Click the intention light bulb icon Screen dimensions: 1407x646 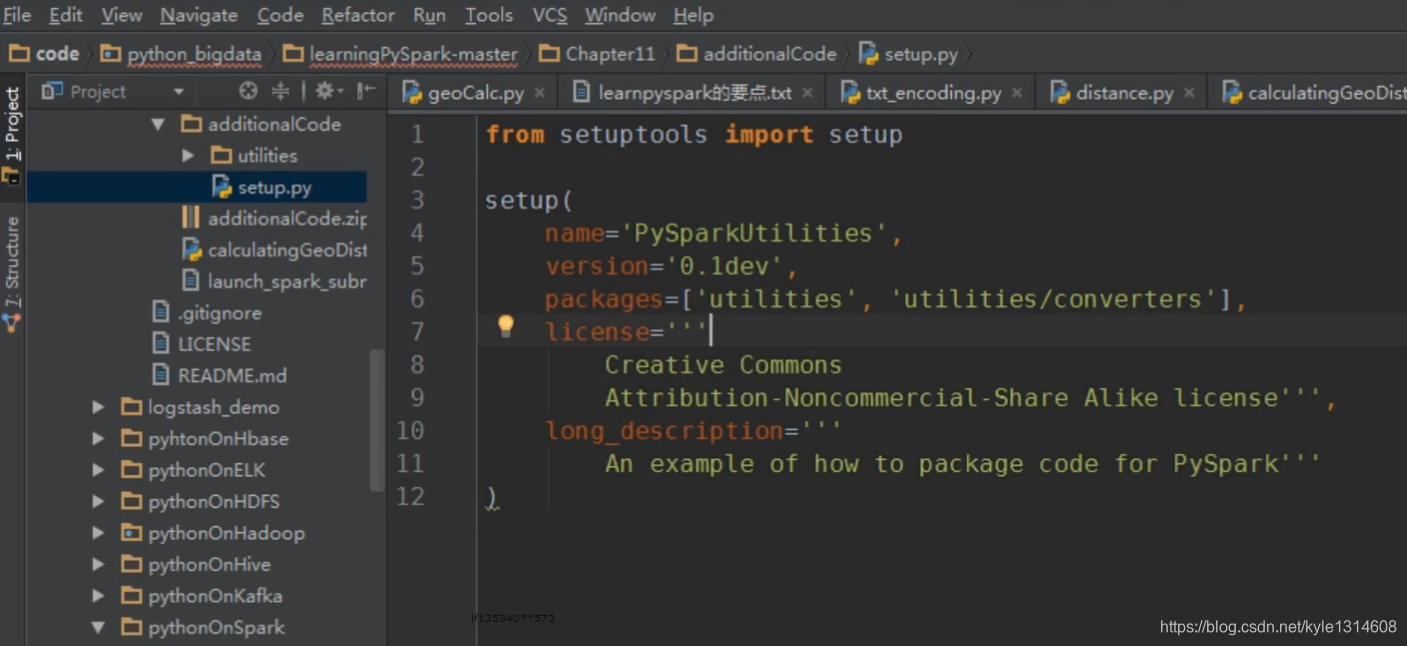(x=505, y=325)
